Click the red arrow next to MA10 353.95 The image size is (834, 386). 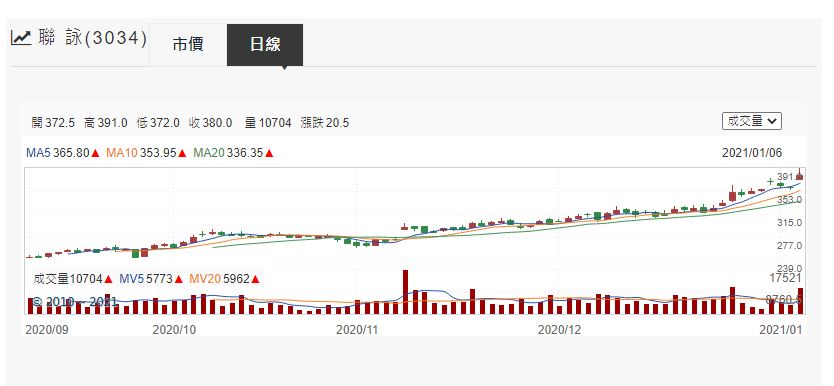(x=182, y=153)
